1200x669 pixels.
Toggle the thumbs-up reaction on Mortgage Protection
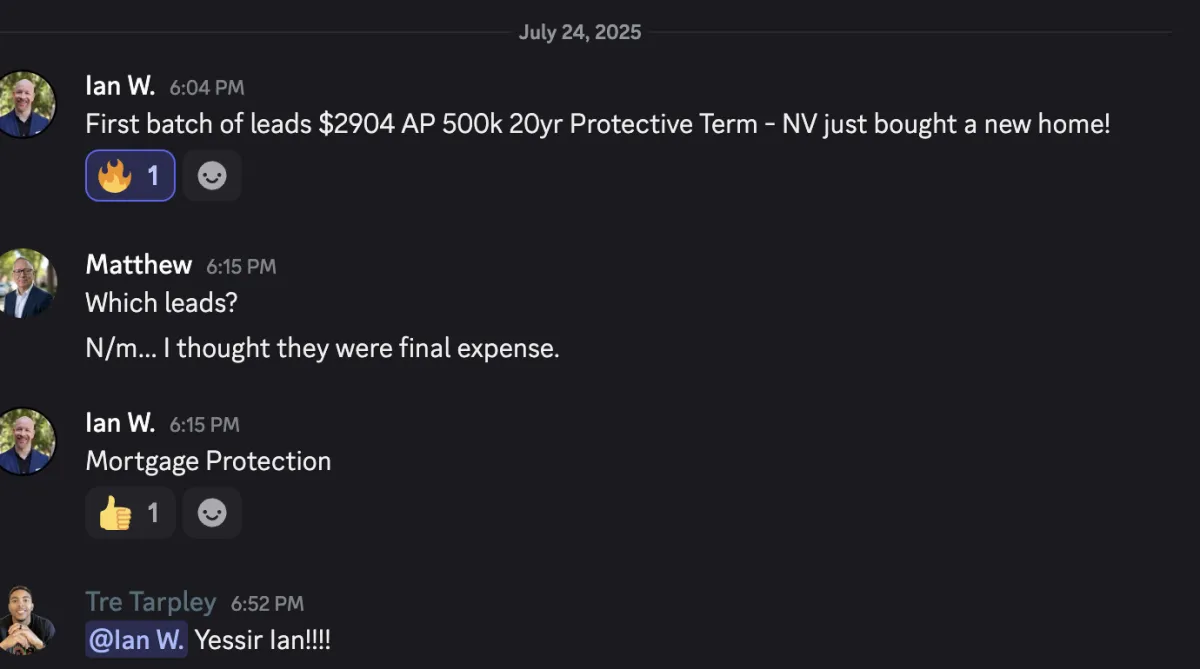pyautogui.click(x=130, y=513)
